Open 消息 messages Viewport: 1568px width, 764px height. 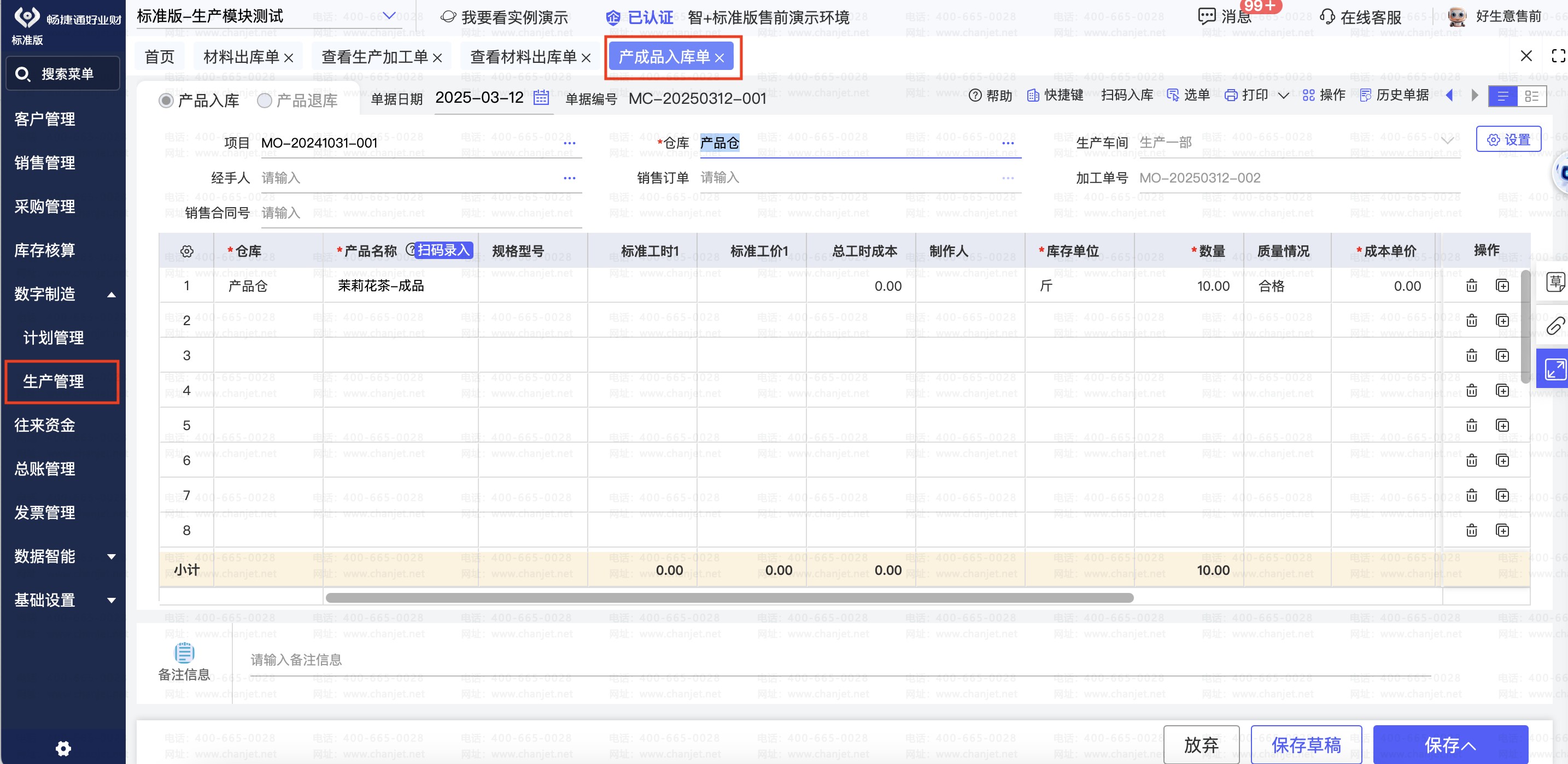pos(1225,16)
